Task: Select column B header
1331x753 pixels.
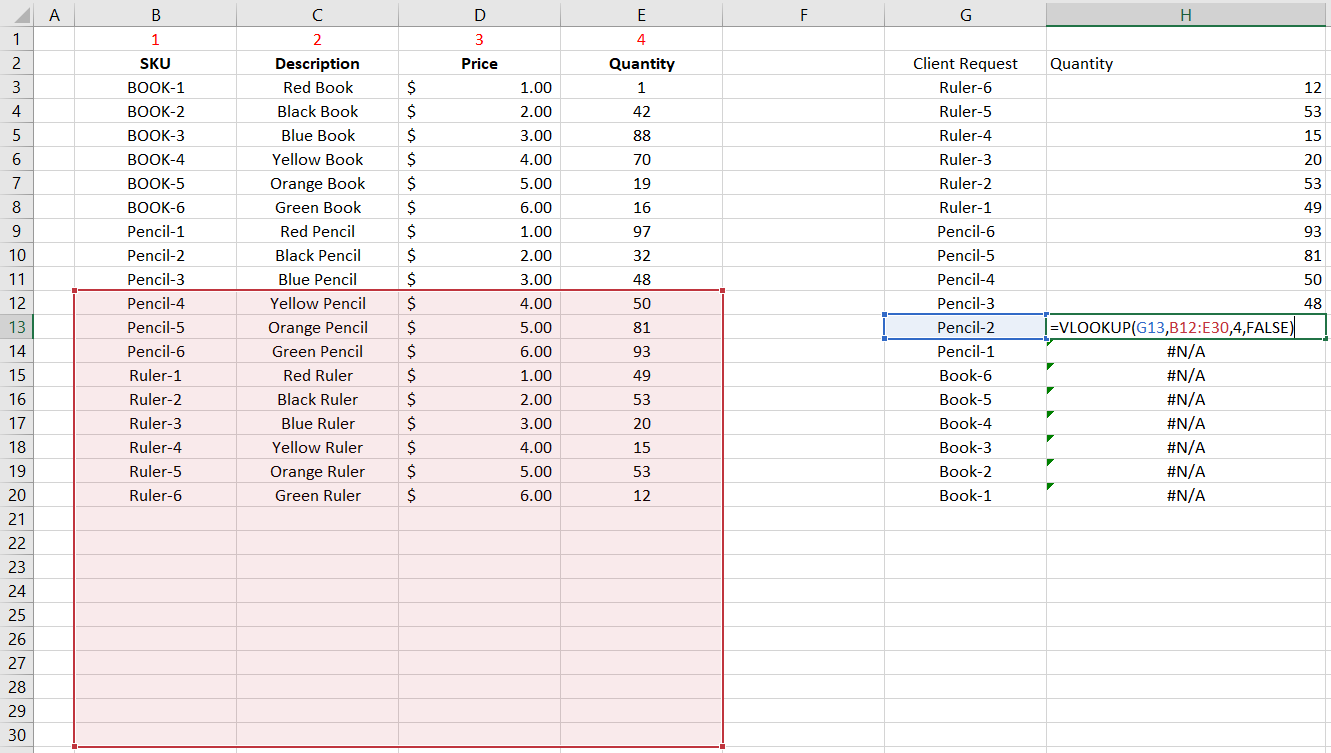Action: pyautogui.click(x=156, y=14)
